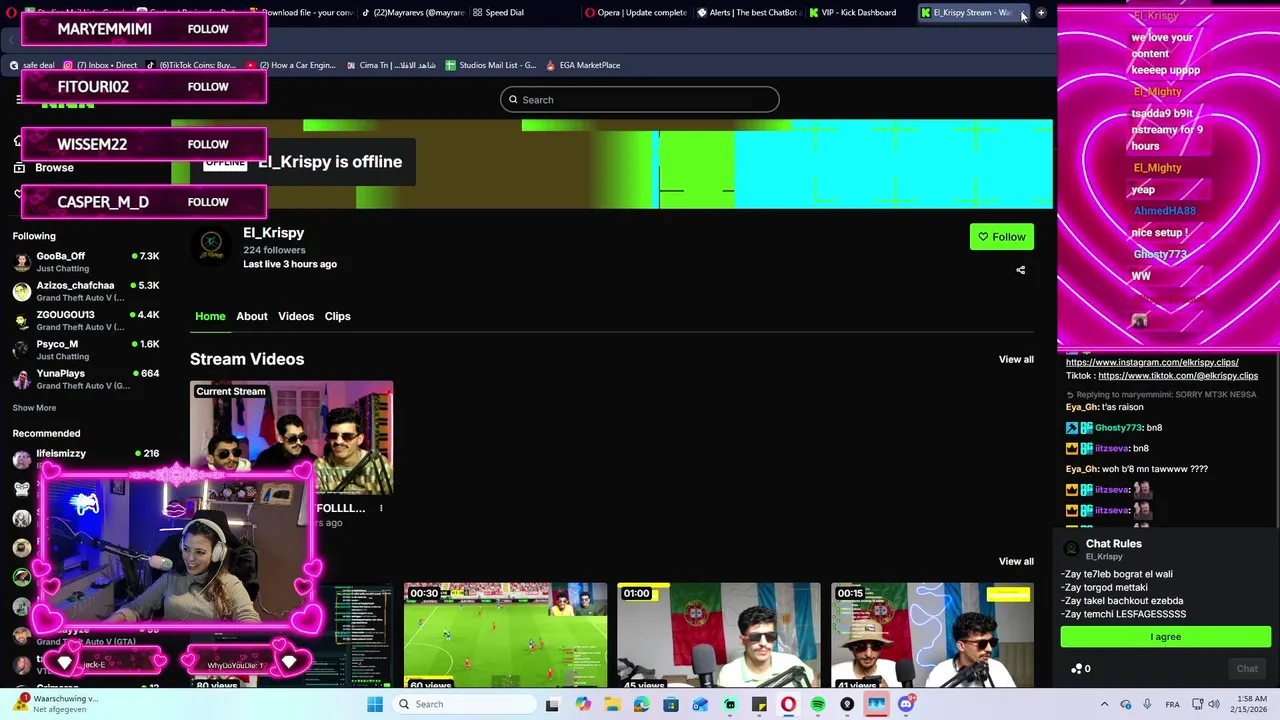Open Outlook from taskbar

[700, 704]
